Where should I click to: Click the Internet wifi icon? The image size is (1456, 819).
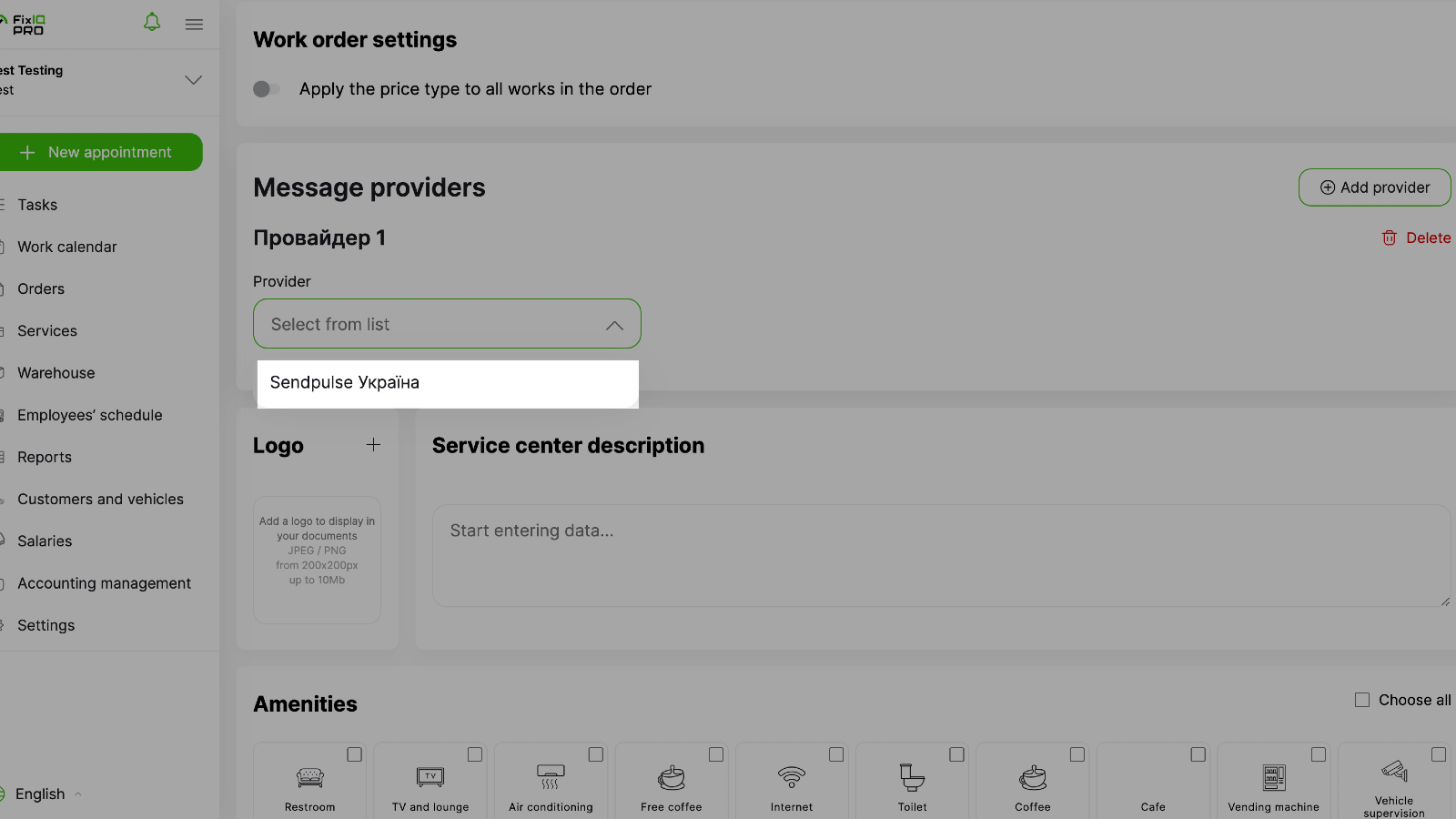pos(792,777)
